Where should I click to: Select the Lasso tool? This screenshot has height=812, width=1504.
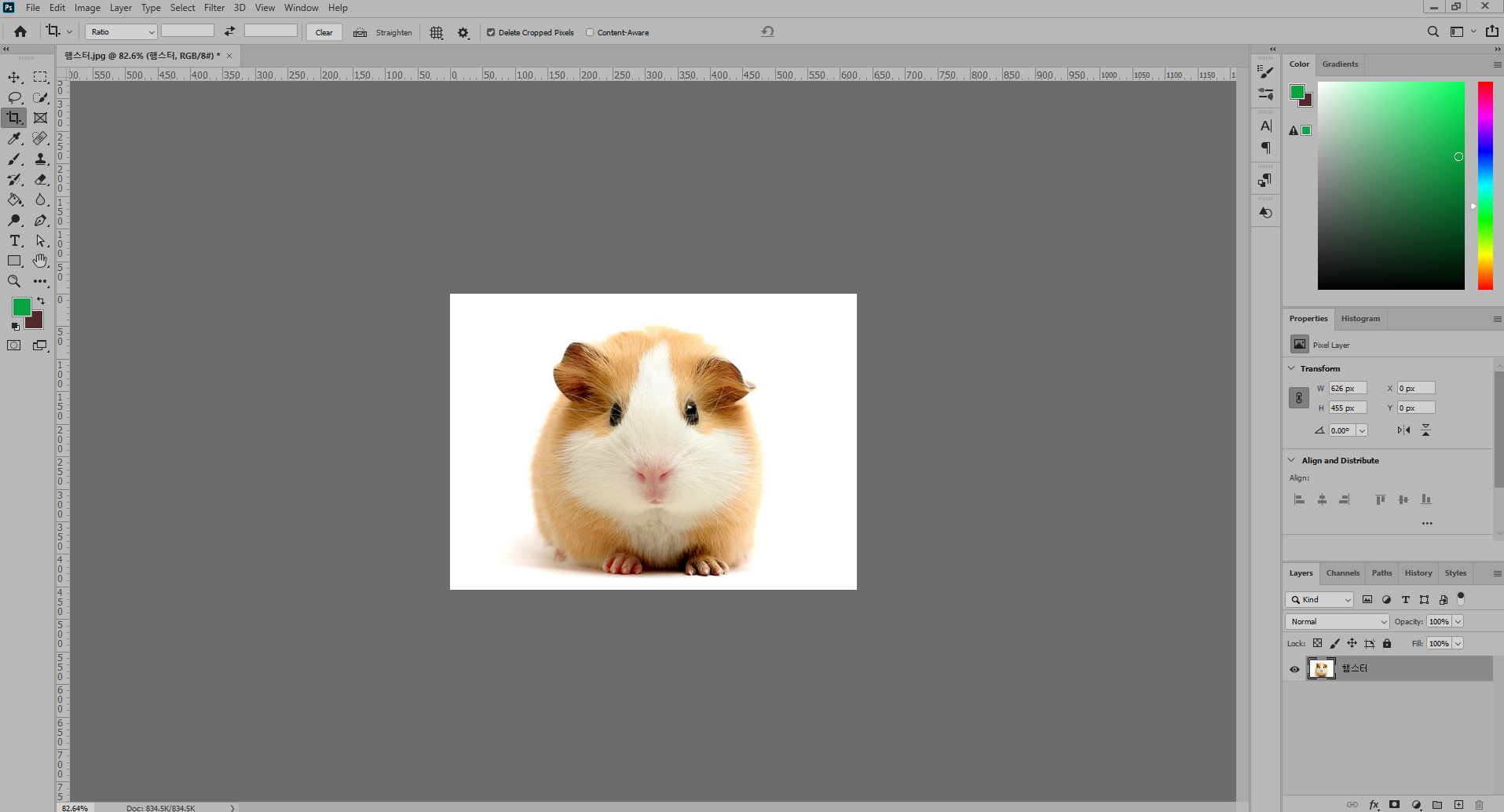click(x=14, y=97)
